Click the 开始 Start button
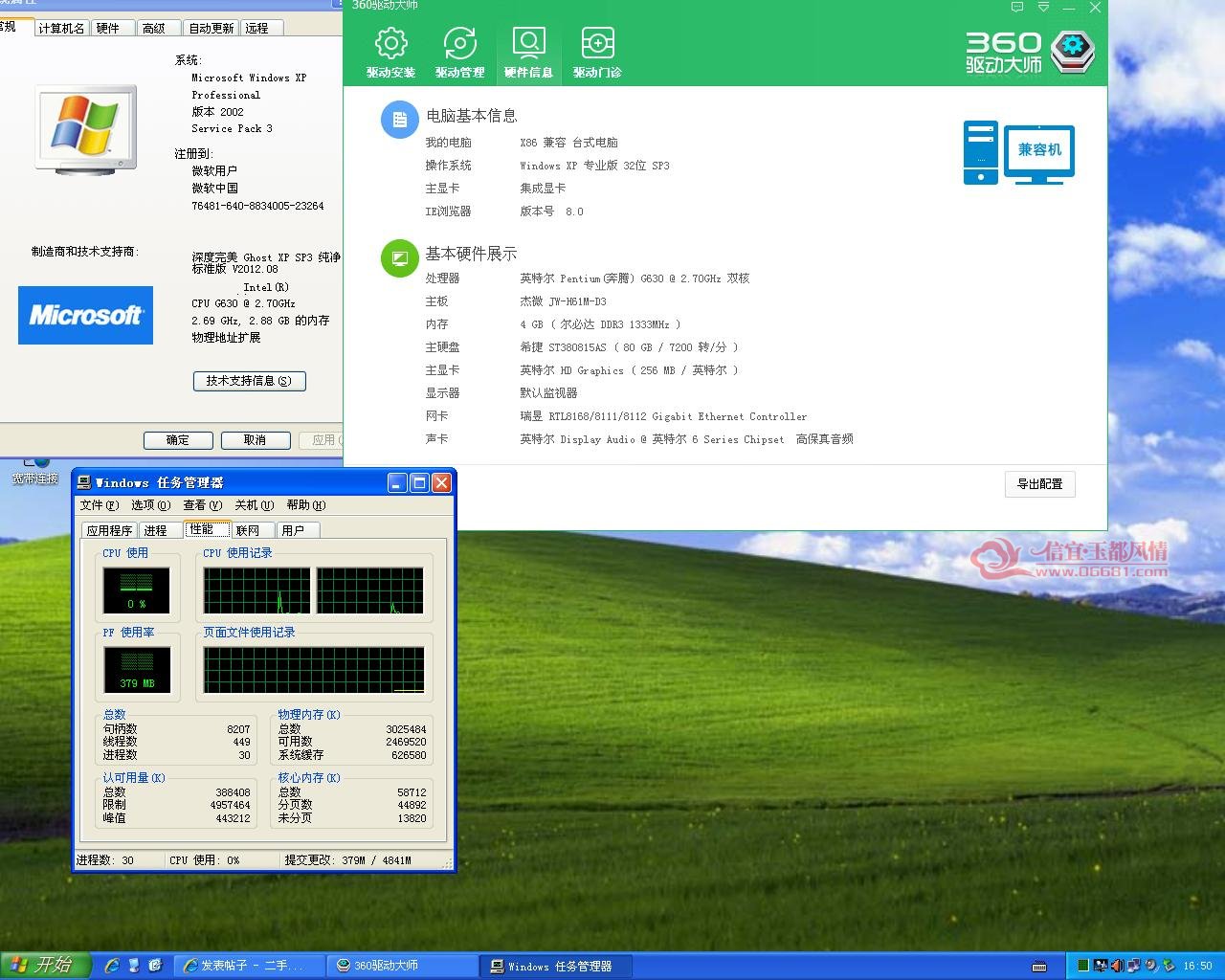The image size is (1225, 980). (45, 966)
